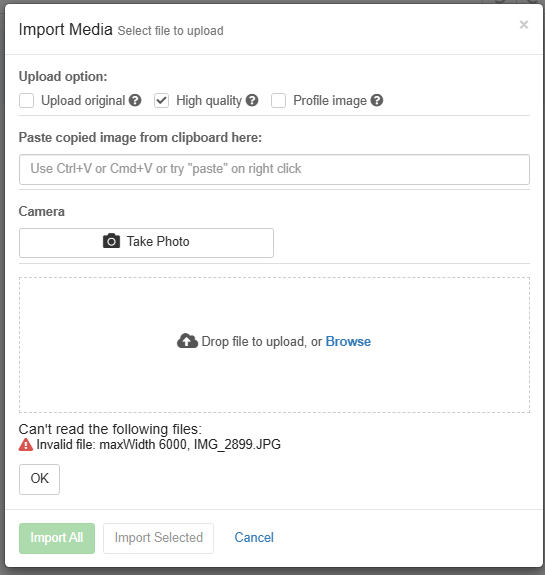Click the cloud upload icon
Screen dimensions: 545x575
pyautogui.click(x=187, y=341)
